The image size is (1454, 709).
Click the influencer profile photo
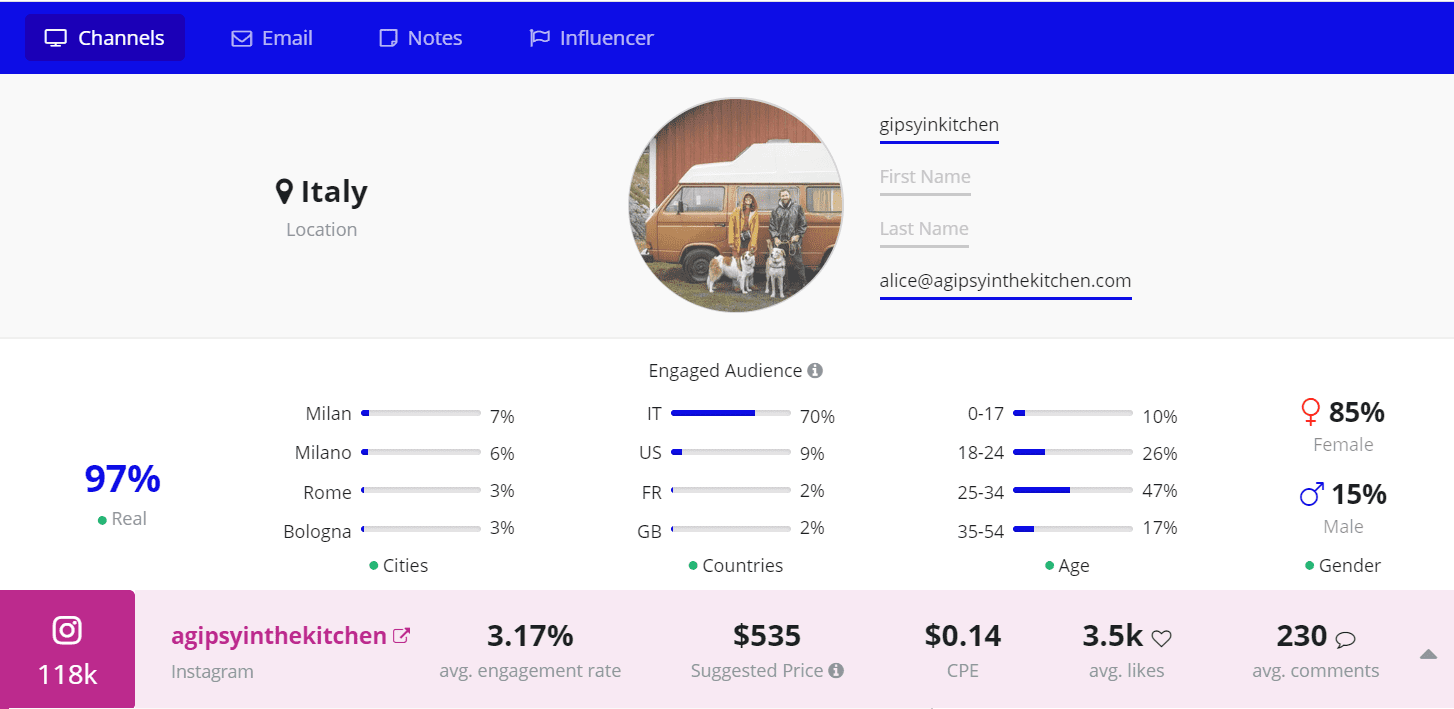click(736, 205)
